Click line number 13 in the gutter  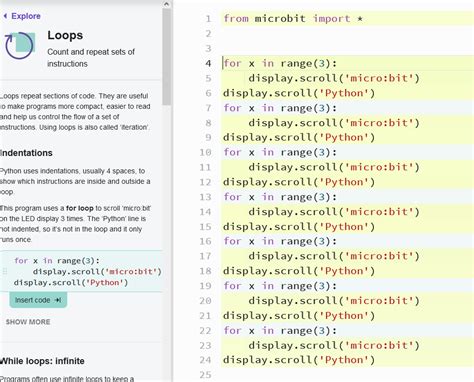click(x=205, y=197)
